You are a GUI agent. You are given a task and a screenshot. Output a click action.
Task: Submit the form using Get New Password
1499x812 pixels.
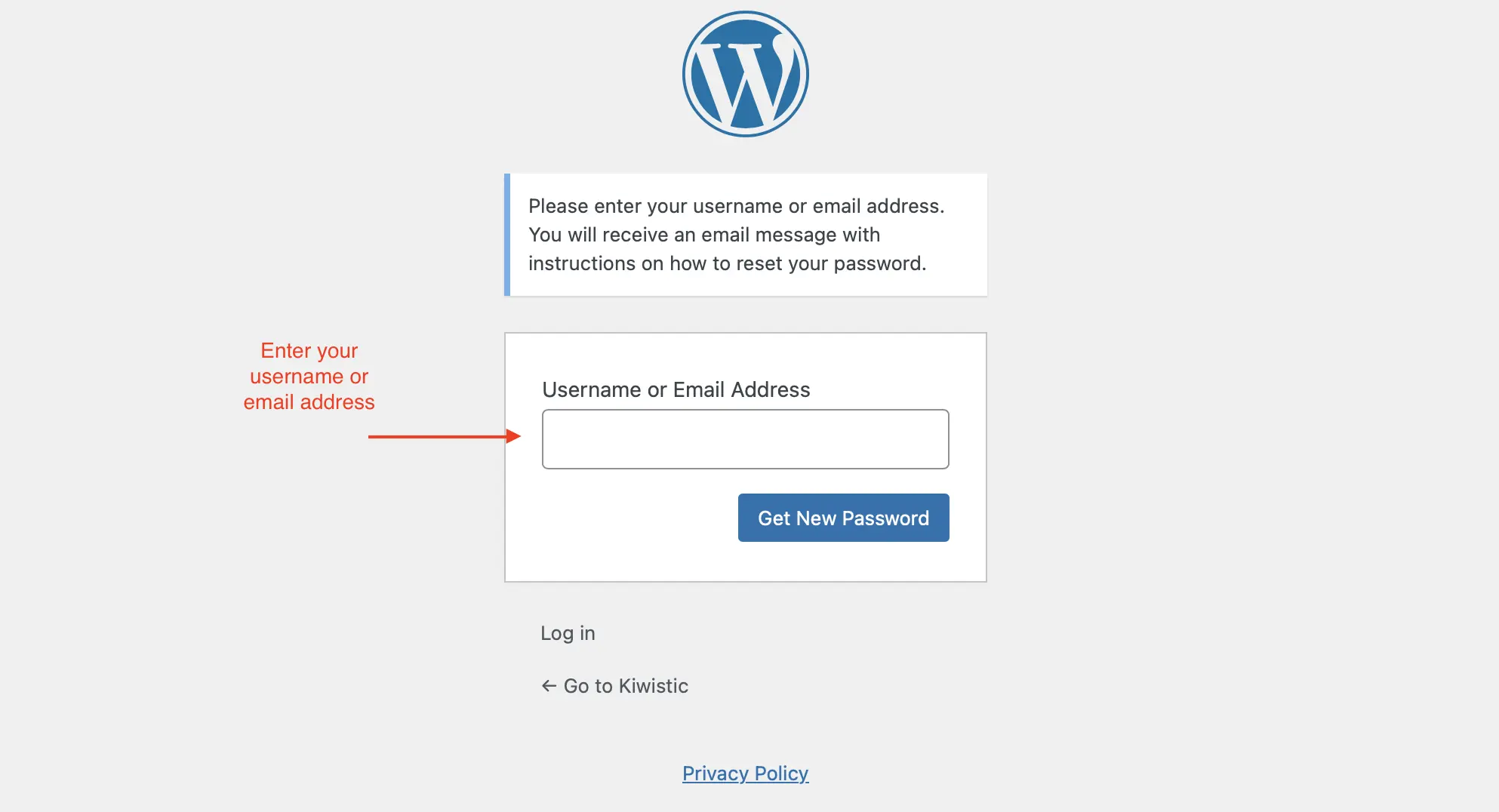(843, 518)
